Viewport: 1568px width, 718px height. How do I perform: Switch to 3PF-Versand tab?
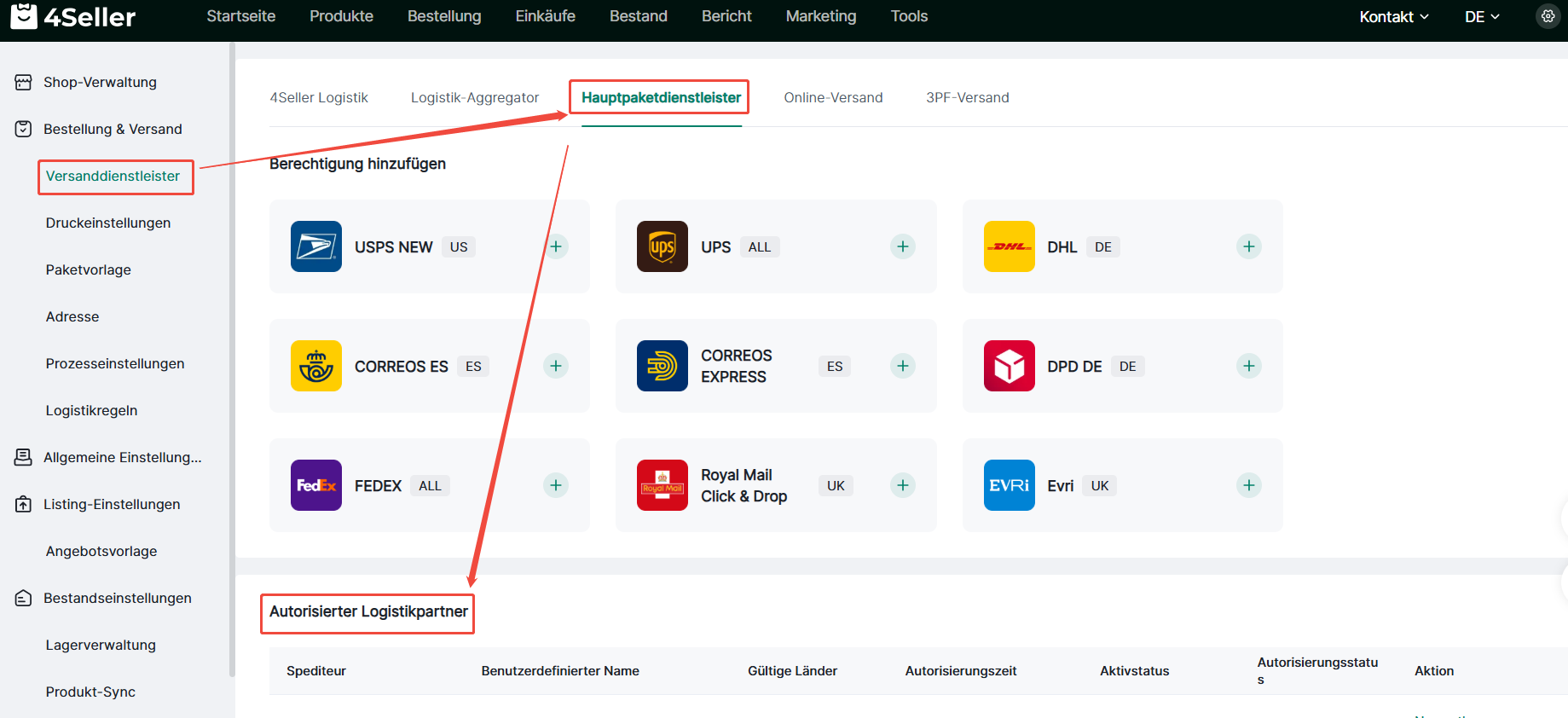click(x=968, y=97)
